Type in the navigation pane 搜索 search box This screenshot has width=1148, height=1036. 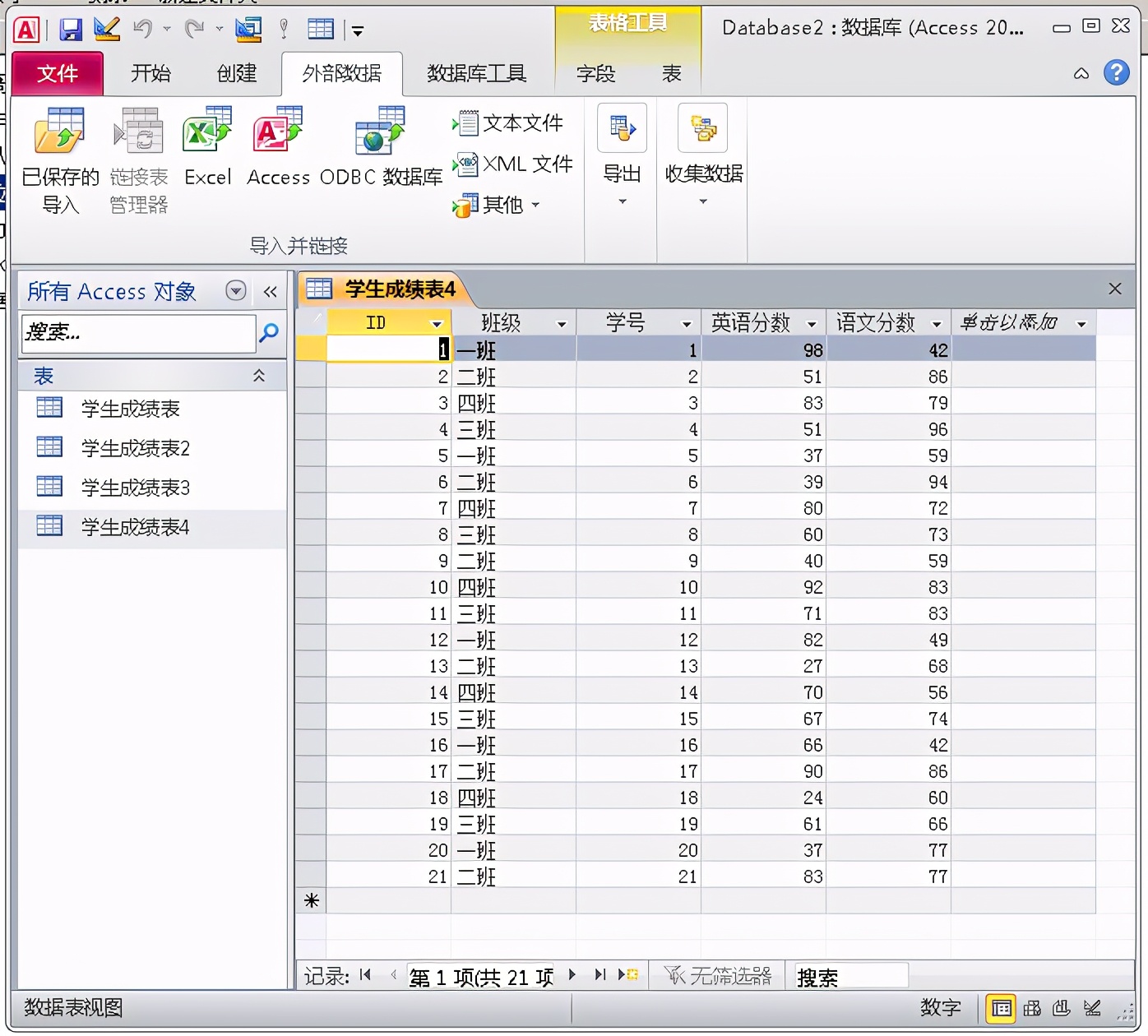coord(138,334)
